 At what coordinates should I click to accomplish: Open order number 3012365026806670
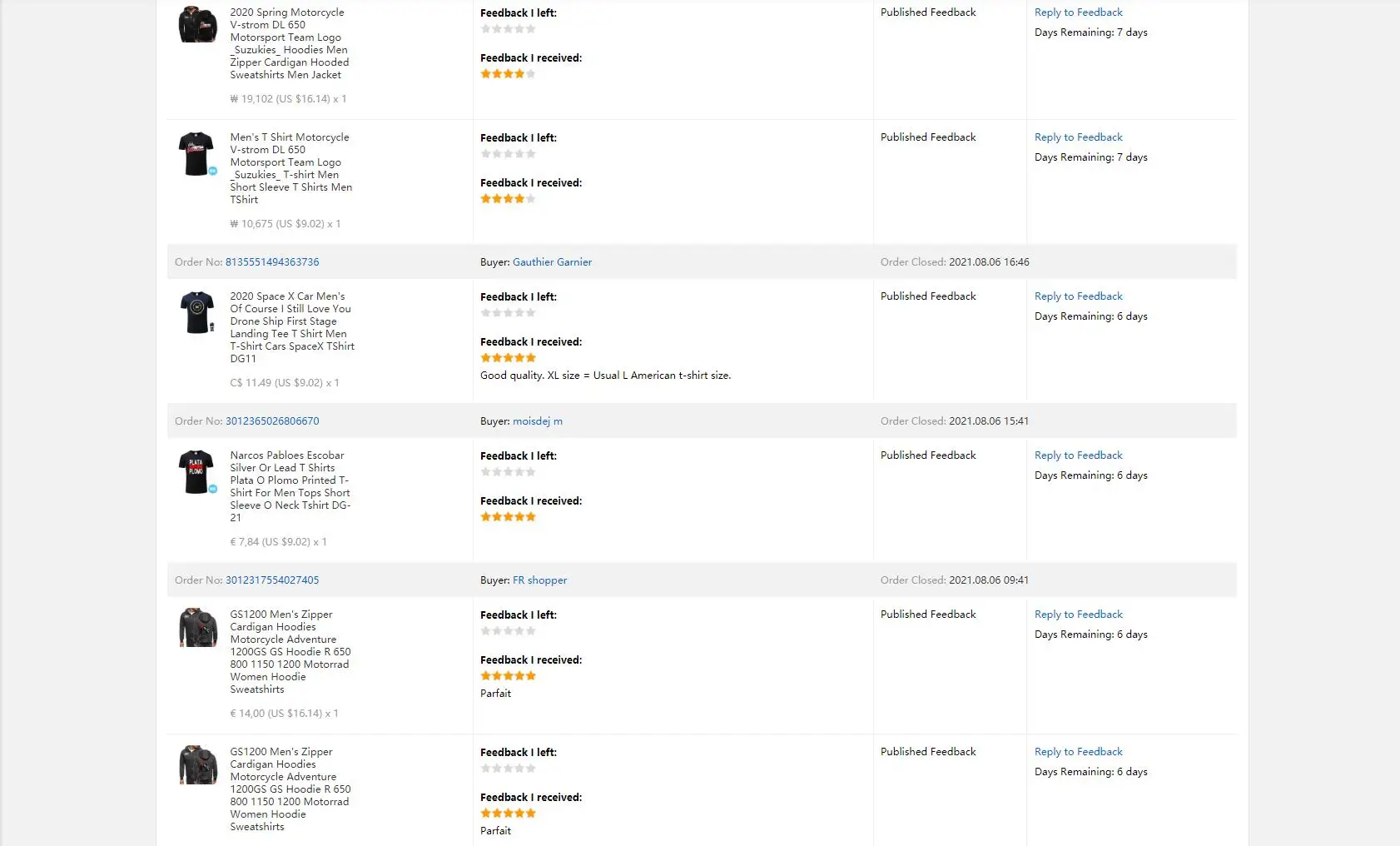coord(272,421)
